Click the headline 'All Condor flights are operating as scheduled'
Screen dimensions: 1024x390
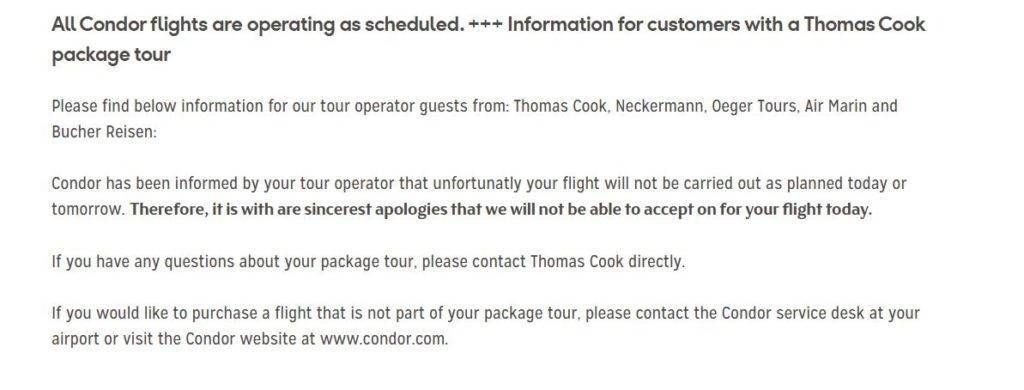[x=258, y=25]
